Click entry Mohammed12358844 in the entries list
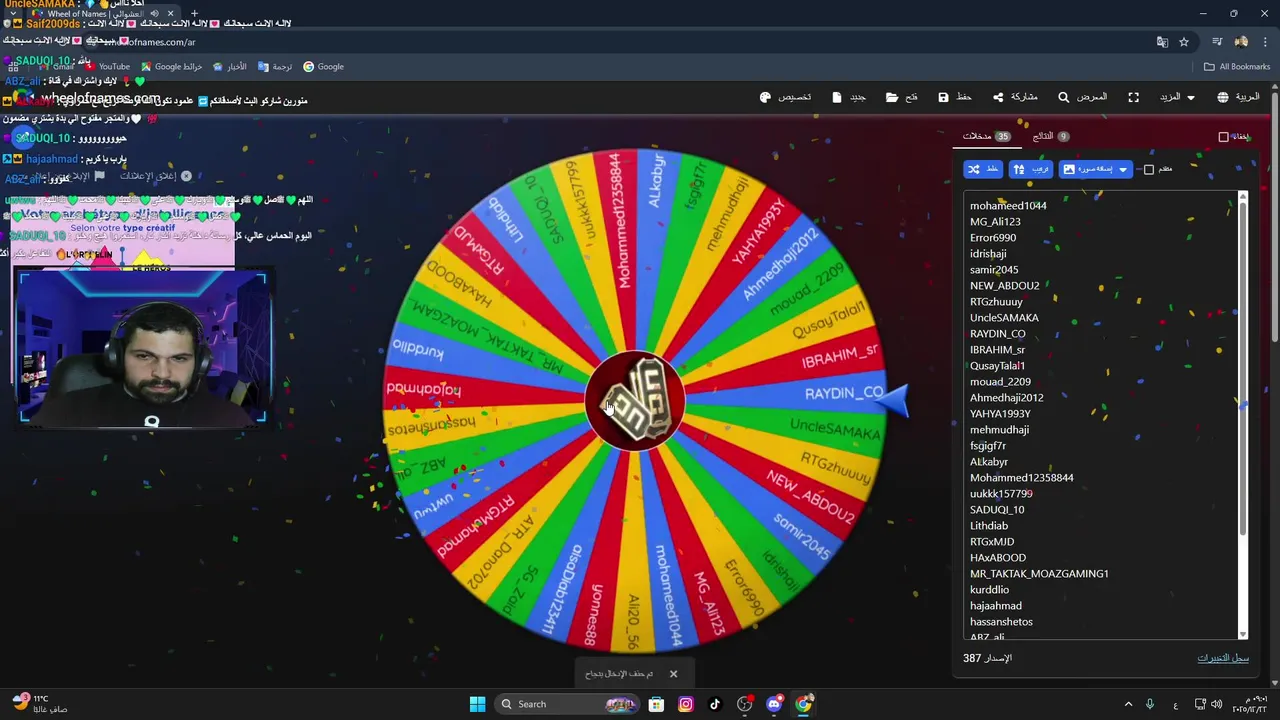The width and height of the screenshot is (1280, 720). pos(1021,478)
